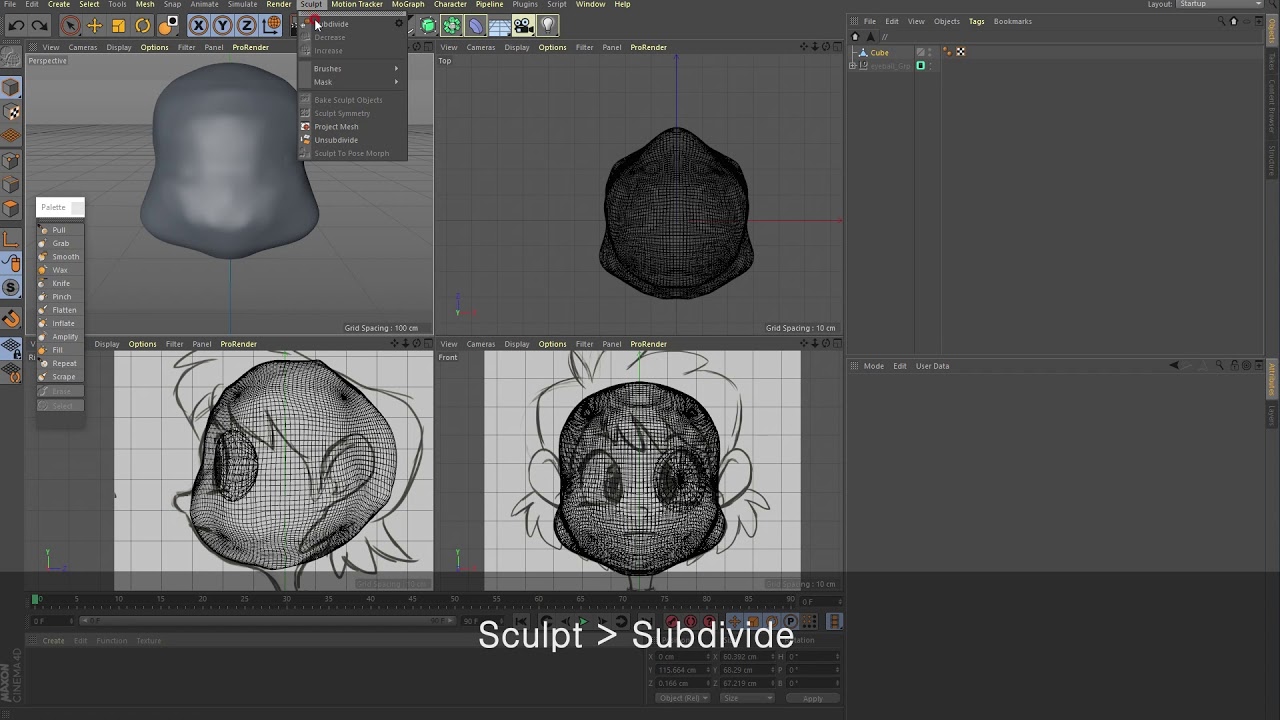Select the Flatten brush
1280x720 pixels.
tap(60, 310)
